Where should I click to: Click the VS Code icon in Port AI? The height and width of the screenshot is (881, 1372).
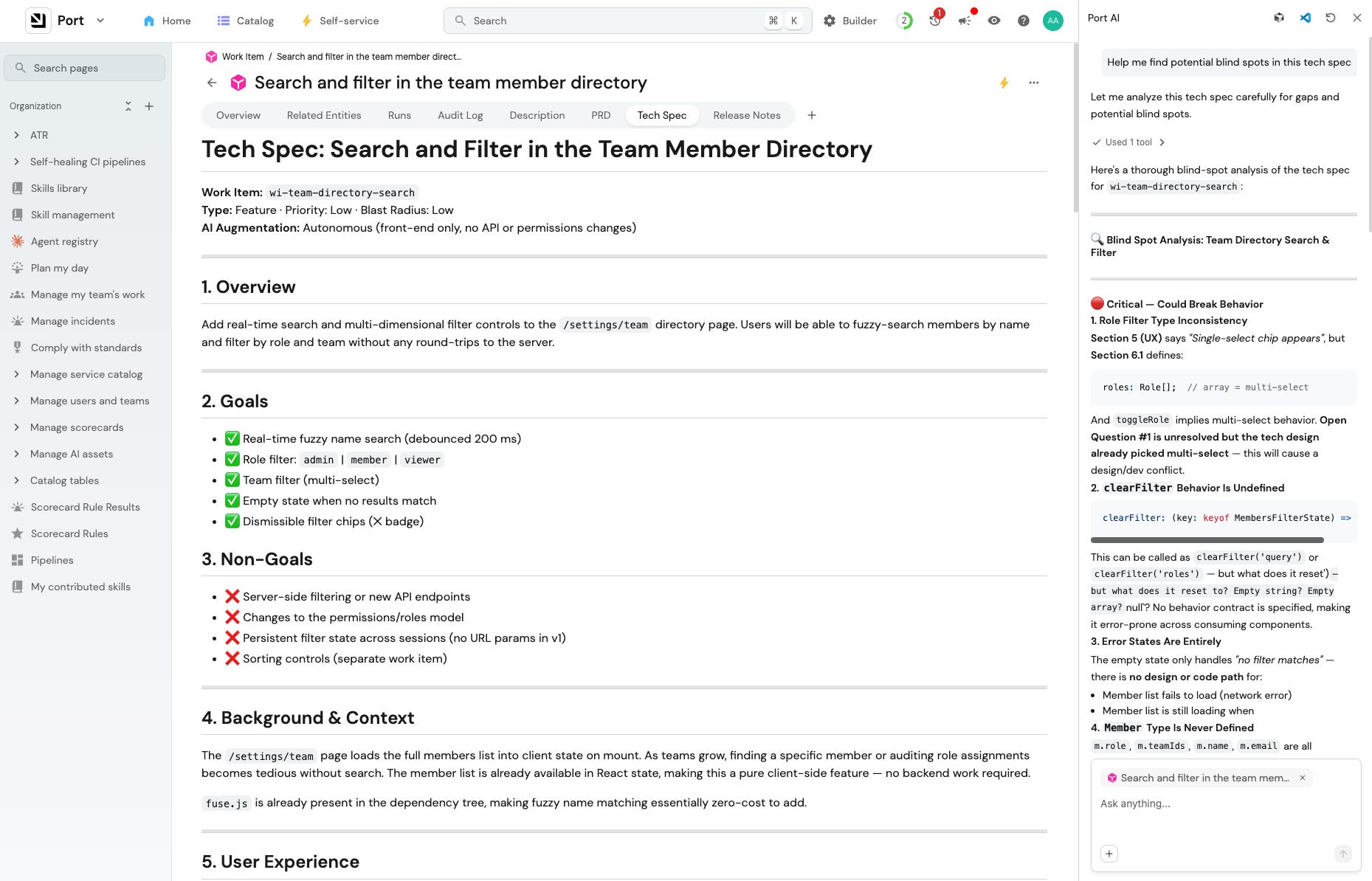click(1305, 18)
